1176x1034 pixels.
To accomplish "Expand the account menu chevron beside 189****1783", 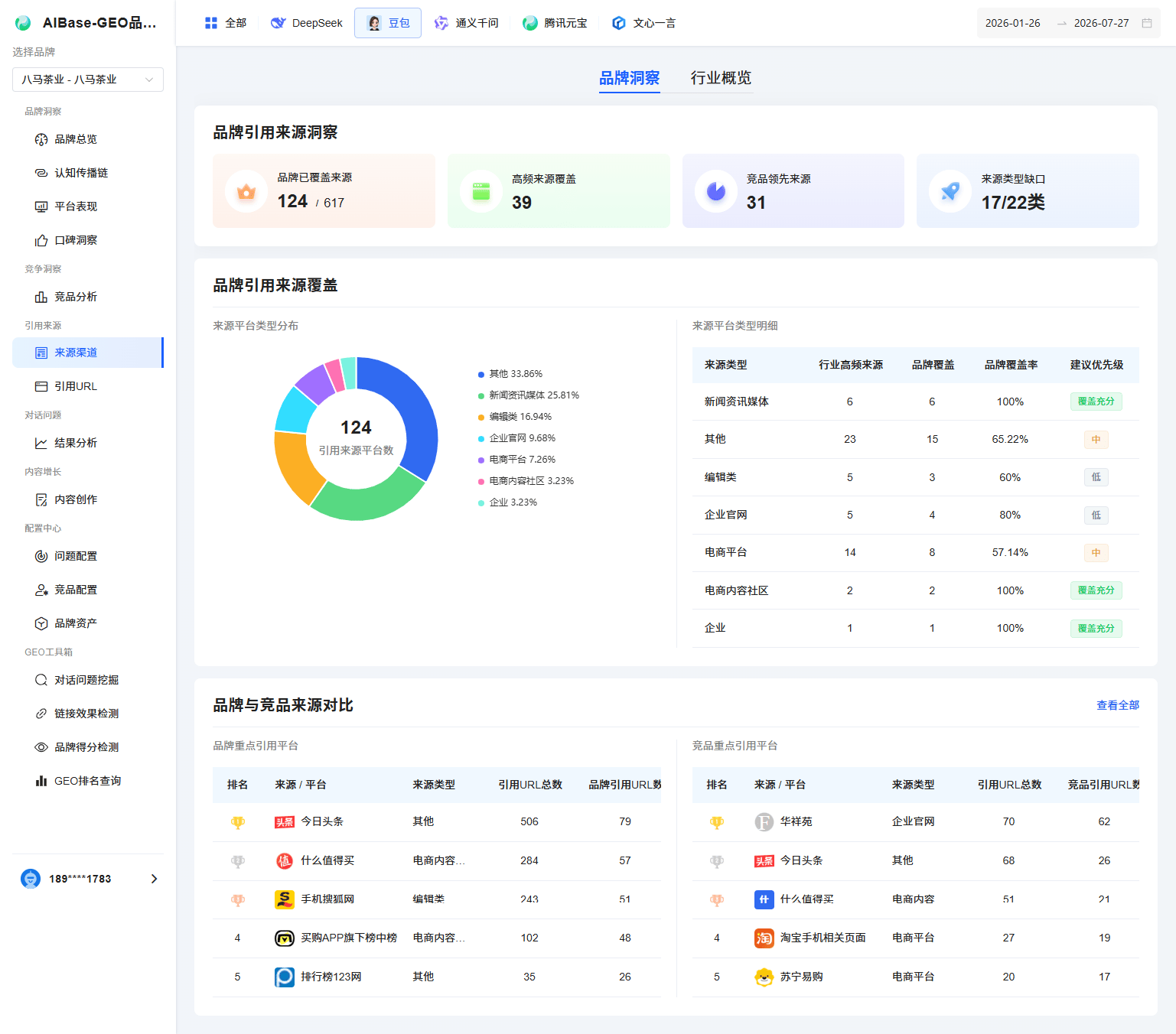I will 154,879.
